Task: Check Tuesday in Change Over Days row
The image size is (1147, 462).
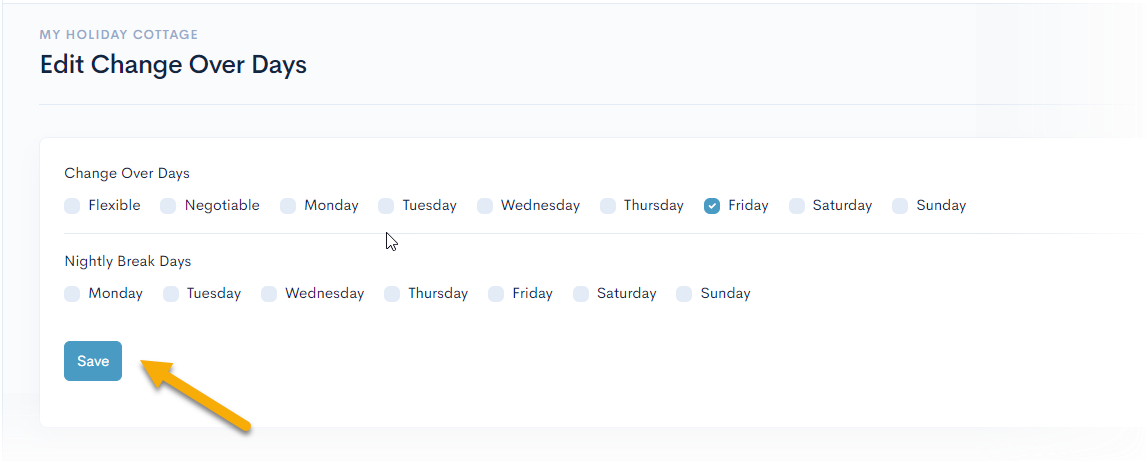Action: [x=386, y=206]
